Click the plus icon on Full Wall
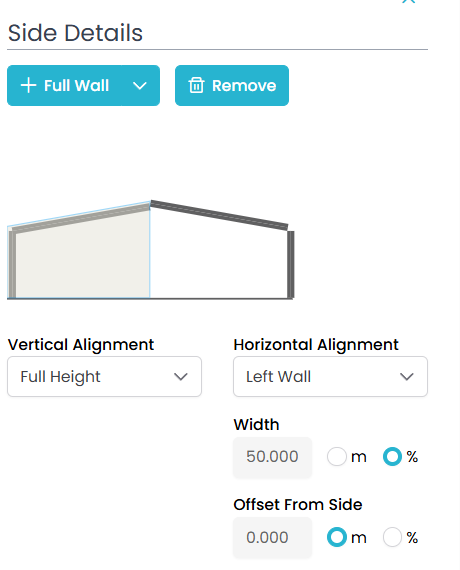The width and height of the screenshot is (460, 570). 28,86
